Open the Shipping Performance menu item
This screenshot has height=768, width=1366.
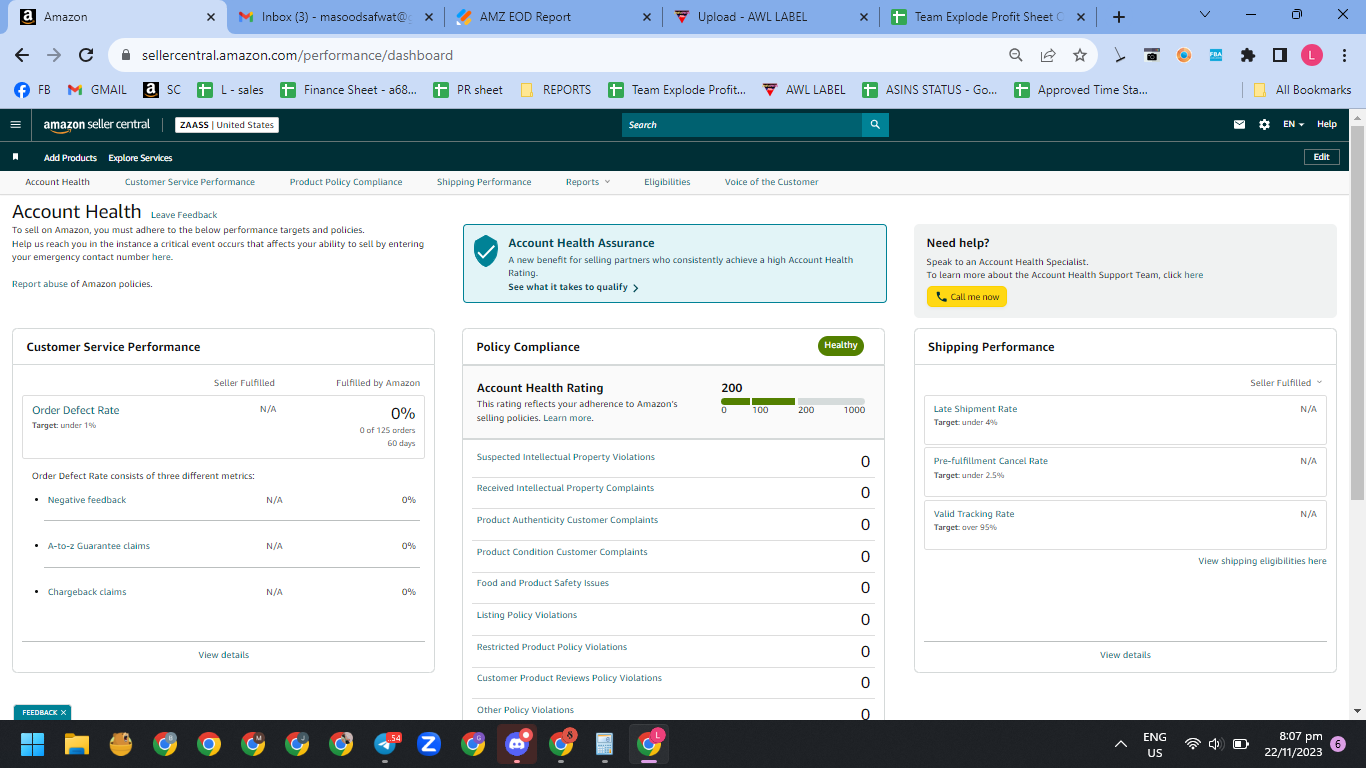click(484, 182)
